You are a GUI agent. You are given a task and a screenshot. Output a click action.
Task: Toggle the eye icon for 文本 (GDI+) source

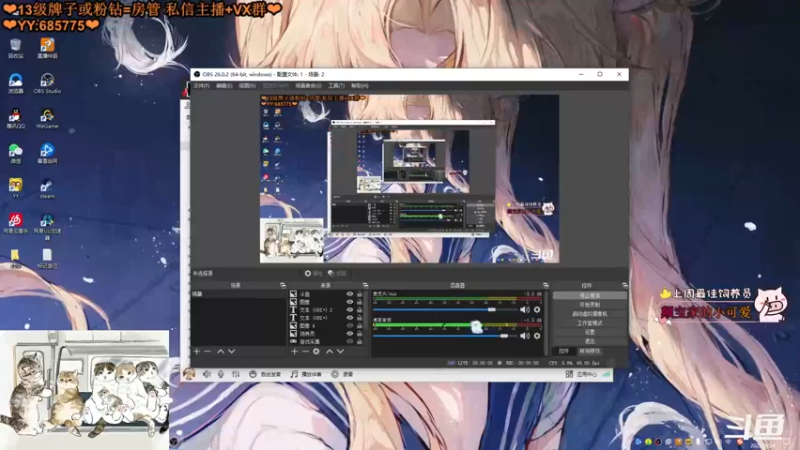click(349, 317)
